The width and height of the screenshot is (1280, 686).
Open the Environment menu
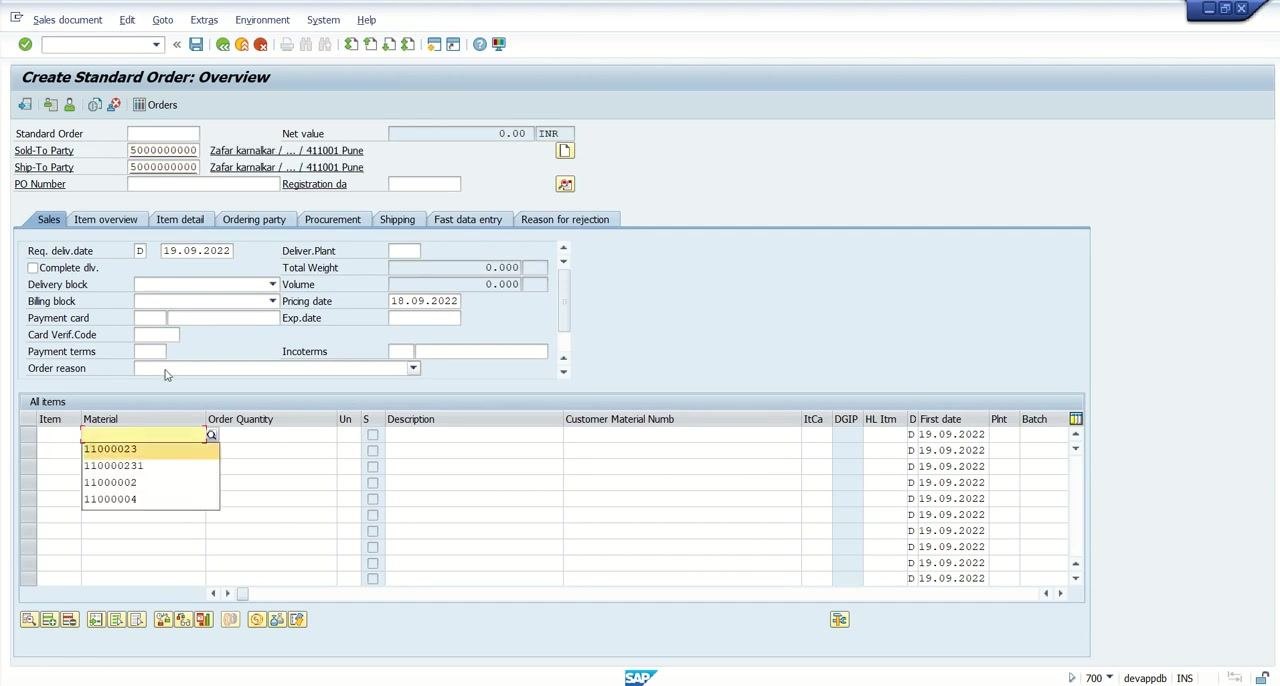262,20
